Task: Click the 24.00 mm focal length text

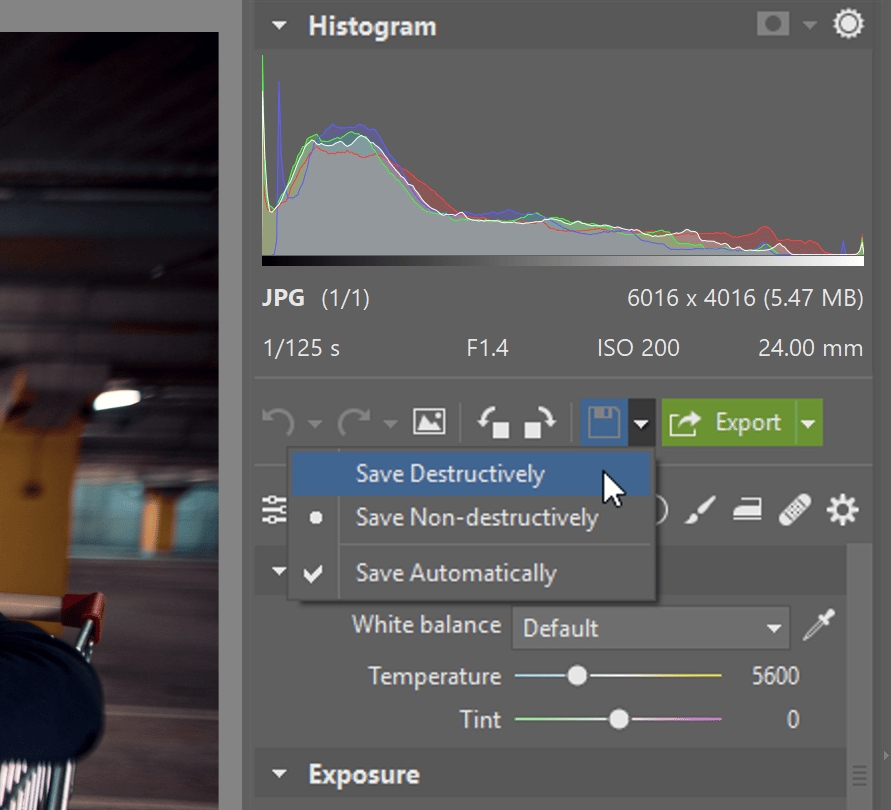Action: point(810,347)
